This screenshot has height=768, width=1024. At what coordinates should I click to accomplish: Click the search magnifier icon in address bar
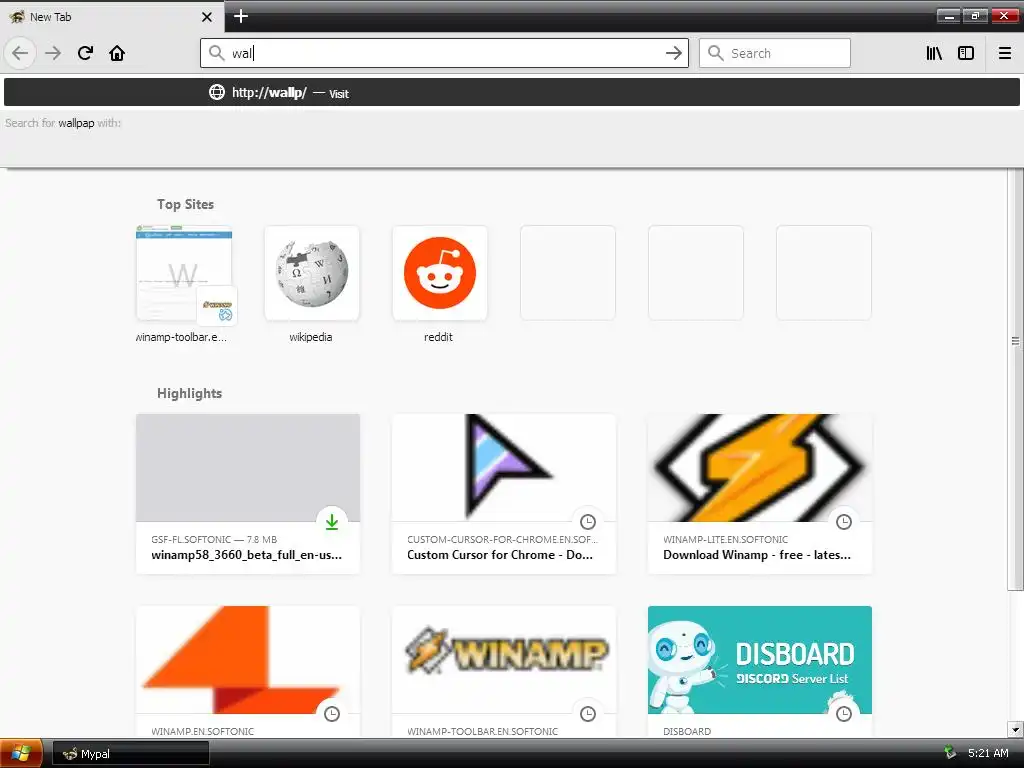coord(216,53)
